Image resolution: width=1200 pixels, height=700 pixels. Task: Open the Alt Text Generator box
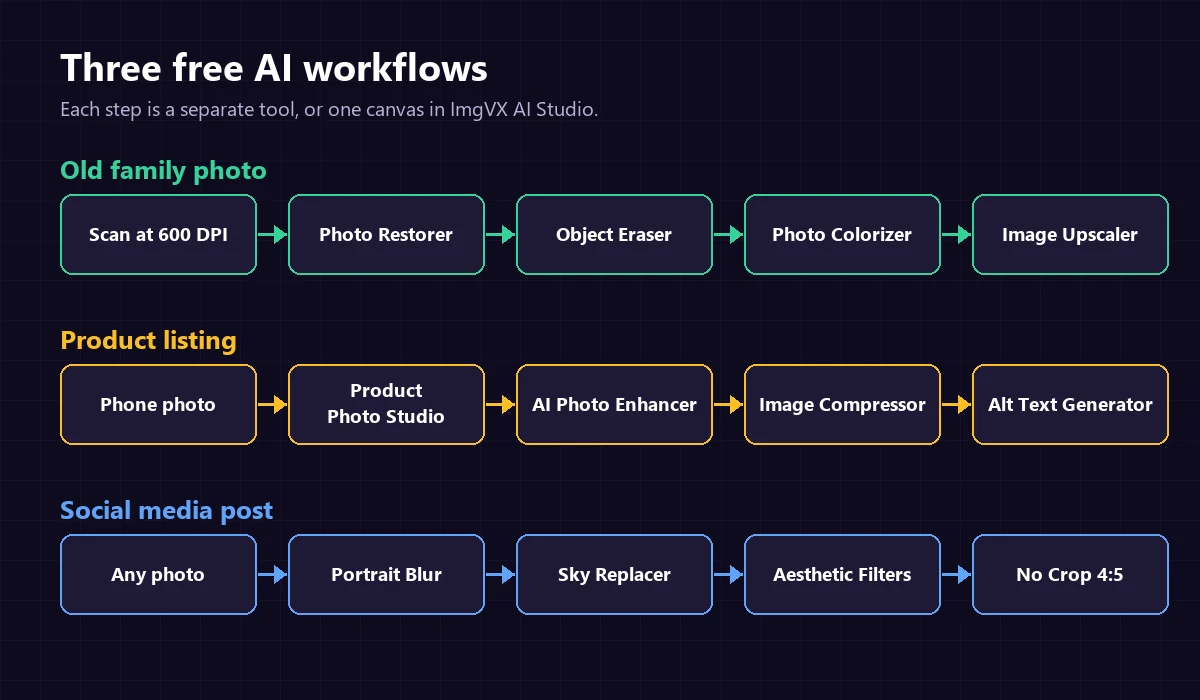pos(1070,405)
